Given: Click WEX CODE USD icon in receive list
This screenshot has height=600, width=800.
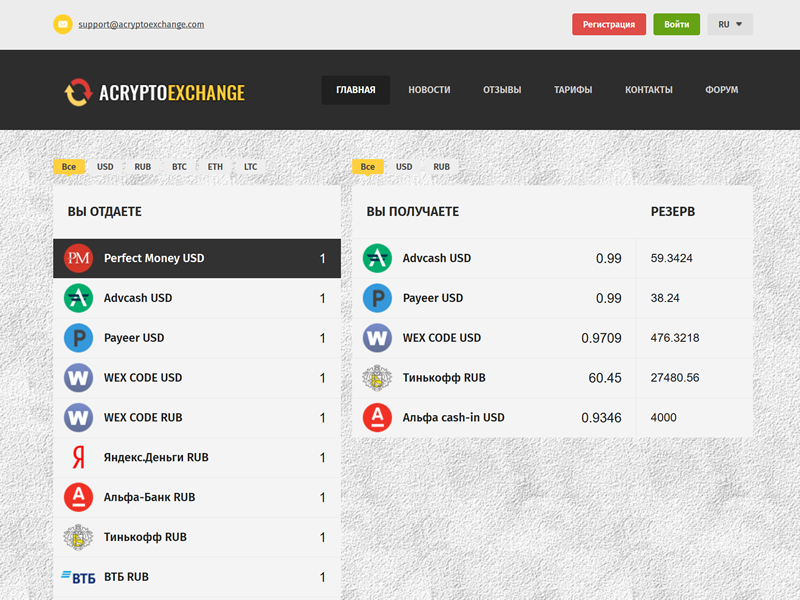Looking at the screenshot, I should point(377,338).
